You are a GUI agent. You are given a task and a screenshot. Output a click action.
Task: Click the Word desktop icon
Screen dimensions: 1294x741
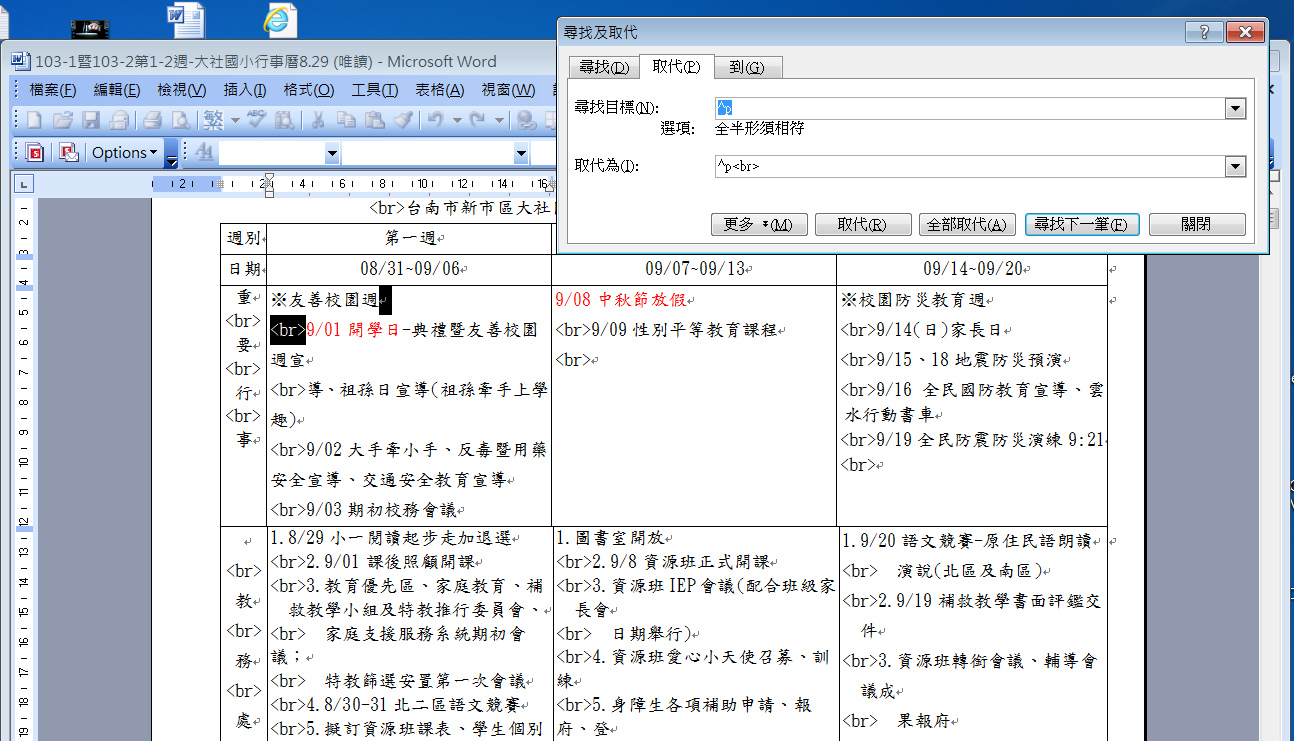coord(185,19)
